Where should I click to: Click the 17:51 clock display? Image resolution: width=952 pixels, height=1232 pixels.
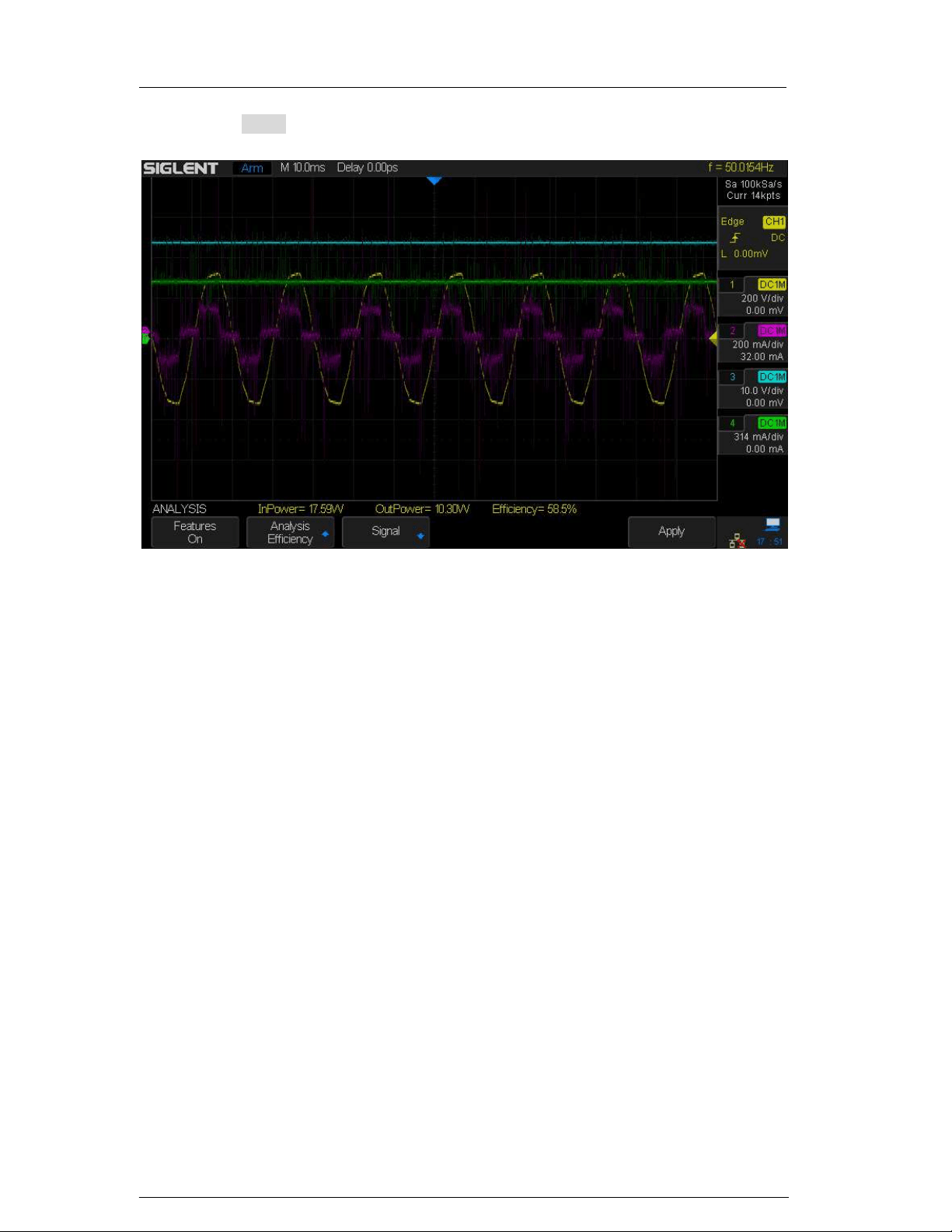[x=769, y=542]
